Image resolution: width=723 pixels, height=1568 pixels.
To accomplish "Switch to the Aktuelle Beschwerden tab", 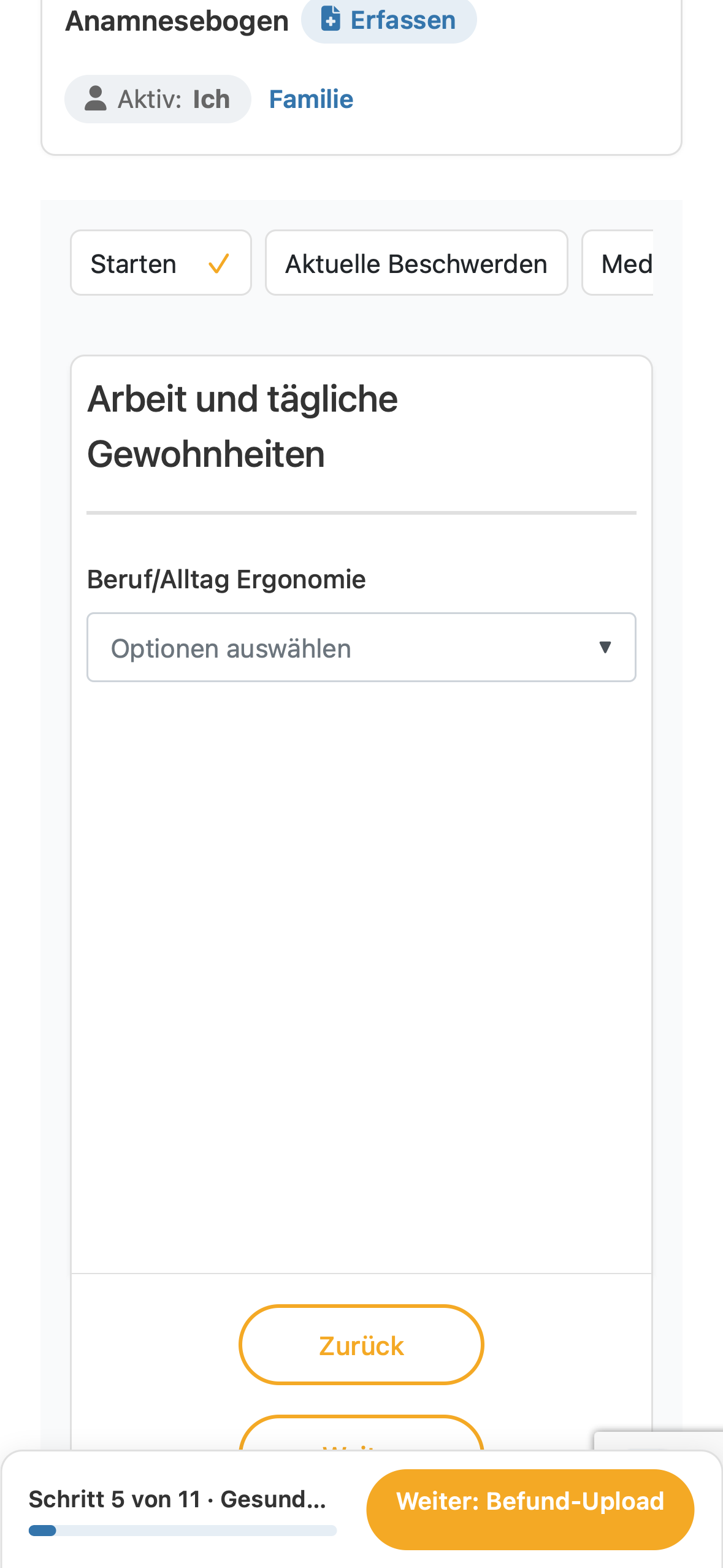I will (416, 263).
